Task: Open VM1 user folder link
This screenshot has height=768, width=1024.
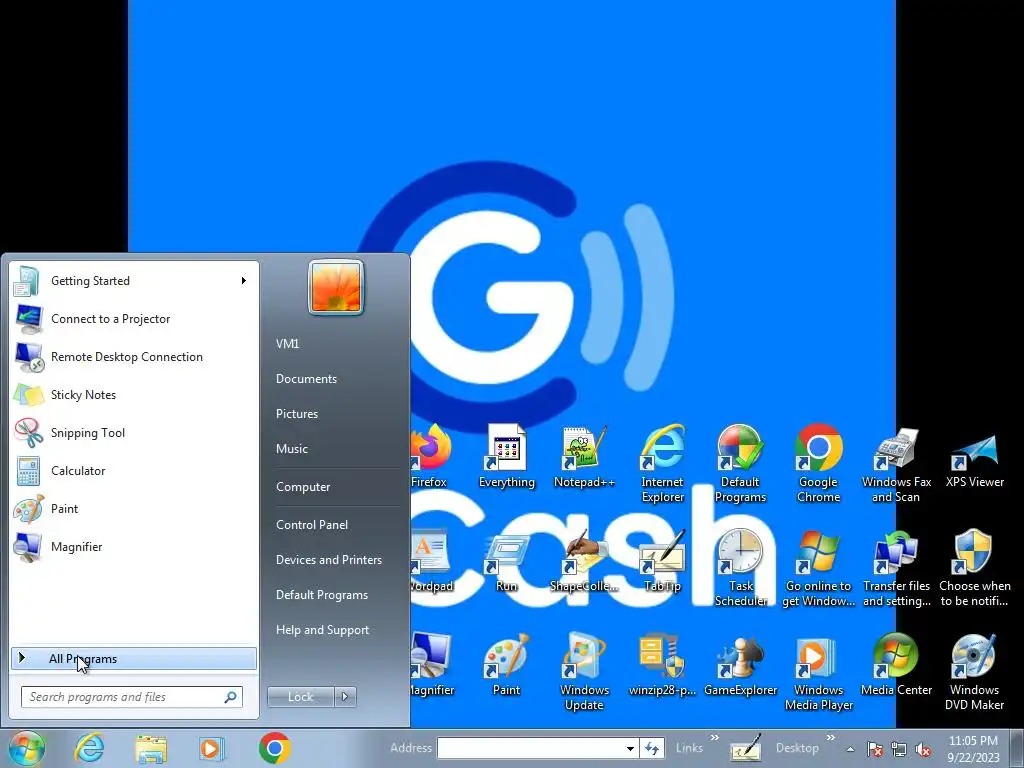Action: click(x=287, y=344)
